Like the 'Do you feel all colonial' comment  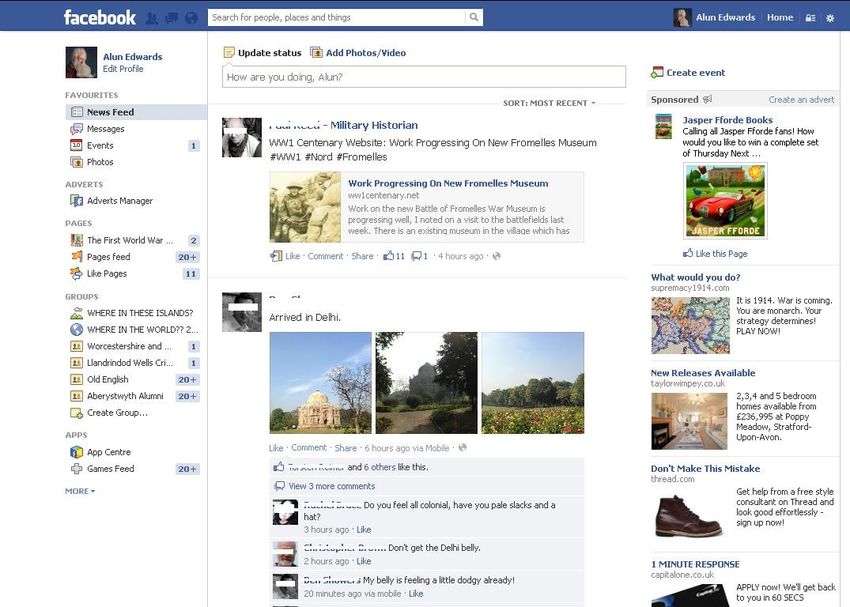[364, 529]
